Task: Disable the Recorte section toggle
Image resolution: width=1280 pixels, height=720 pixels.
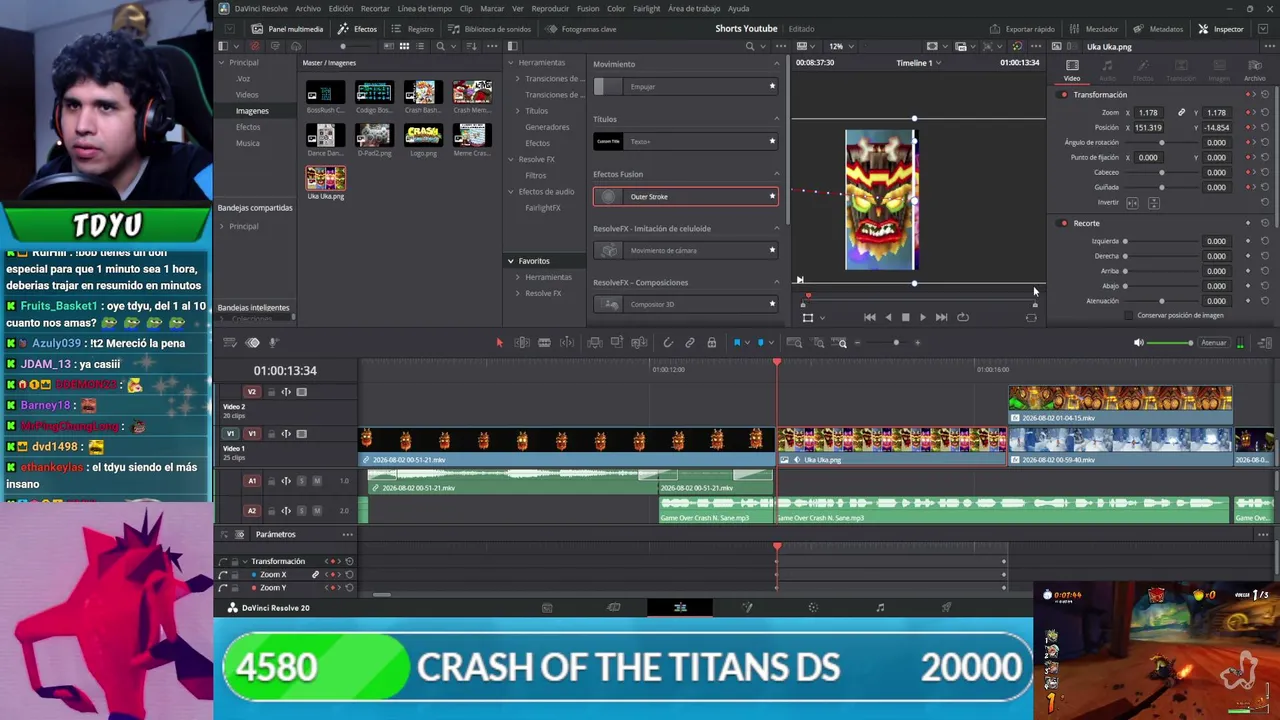Action: point(1064,223)
